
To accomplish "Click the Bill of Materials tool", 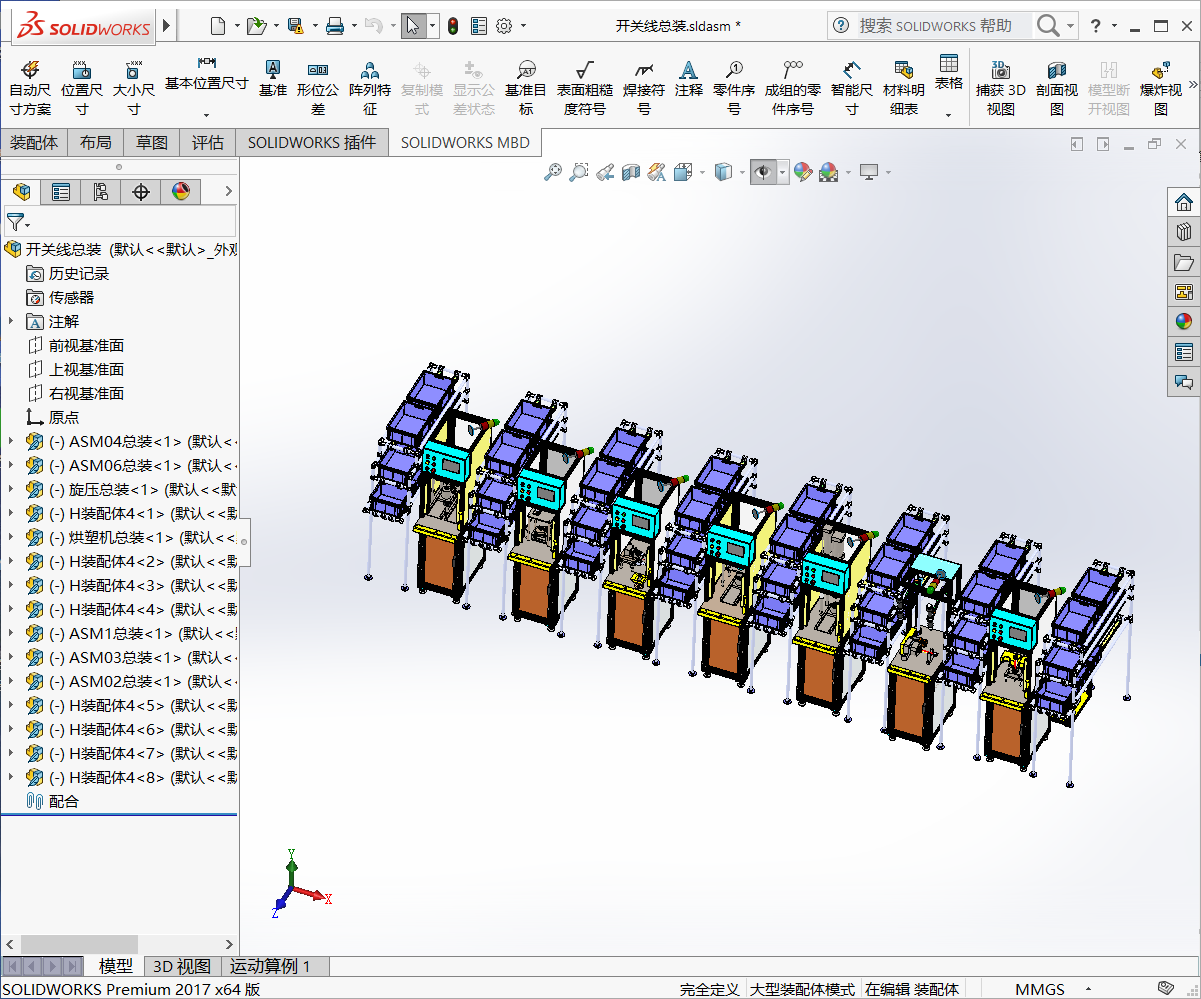I will click(x=904, y=87).
